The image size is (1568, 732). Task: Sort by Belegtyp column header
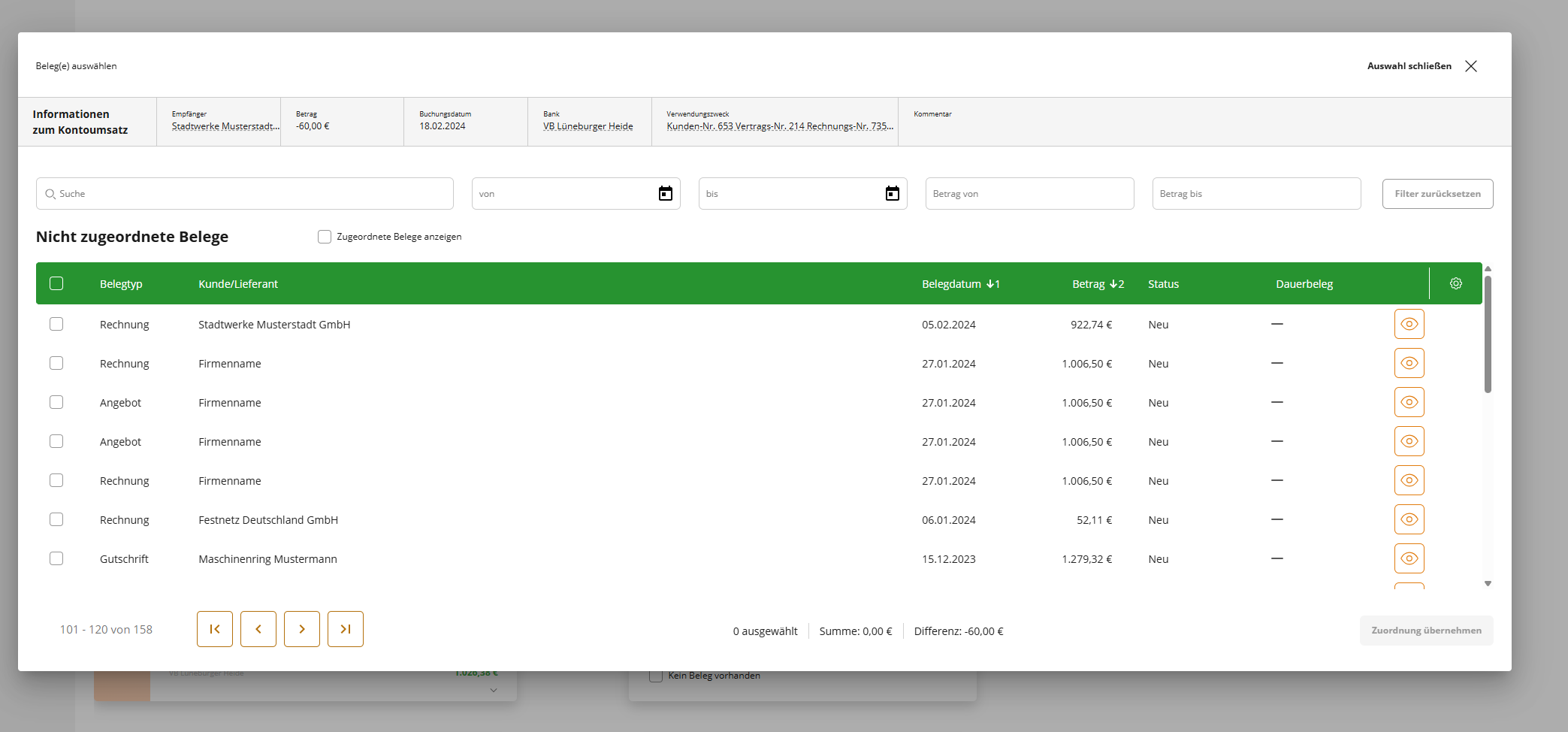(x=121, y=284)
